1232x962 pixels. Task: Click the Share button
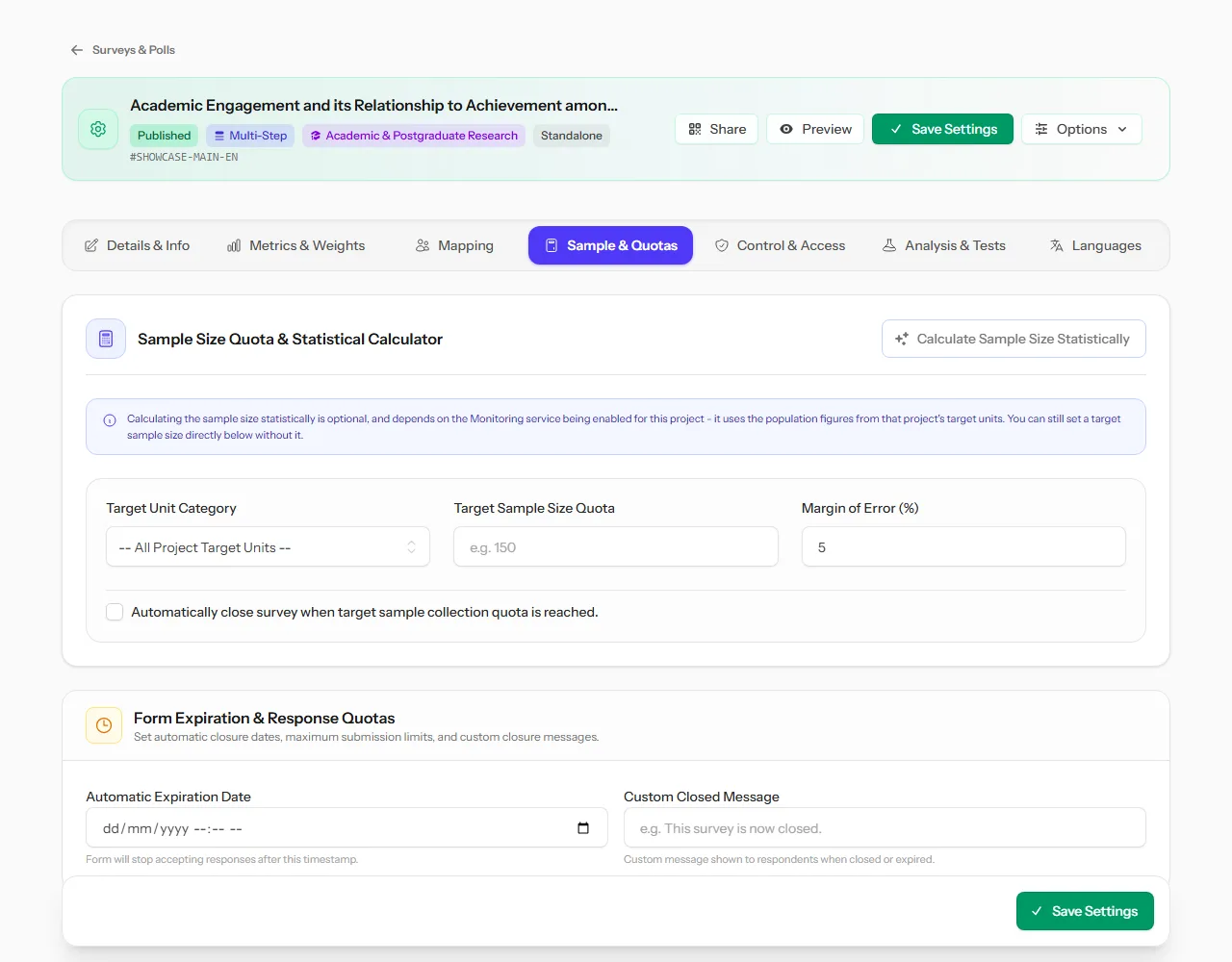point(717,129)
